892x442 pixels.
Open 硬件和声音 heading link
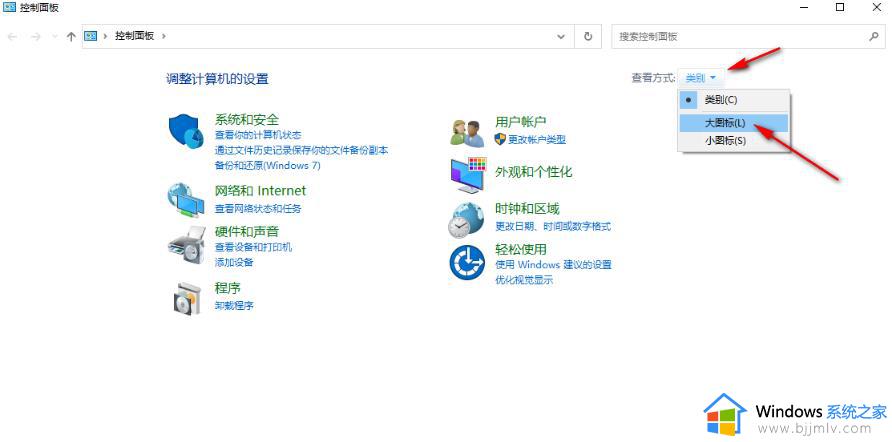247,232
